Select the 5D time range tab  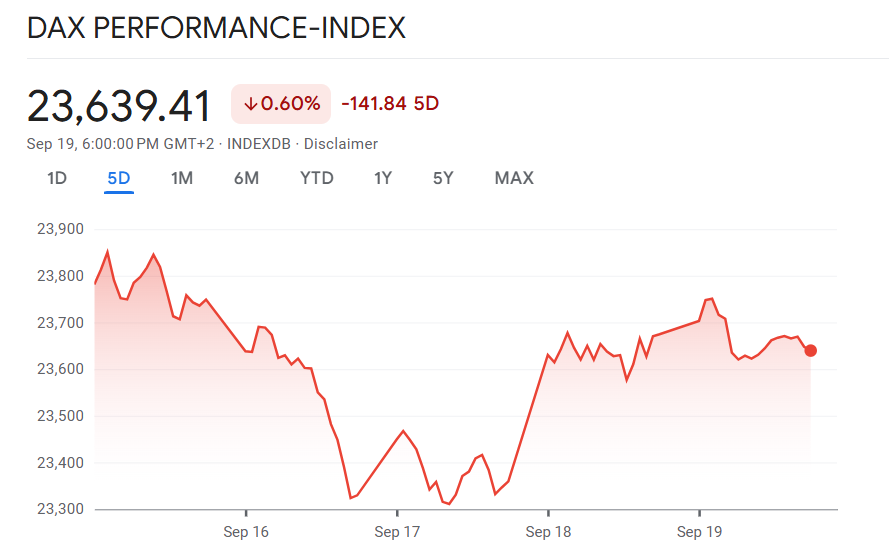[118, 178]
